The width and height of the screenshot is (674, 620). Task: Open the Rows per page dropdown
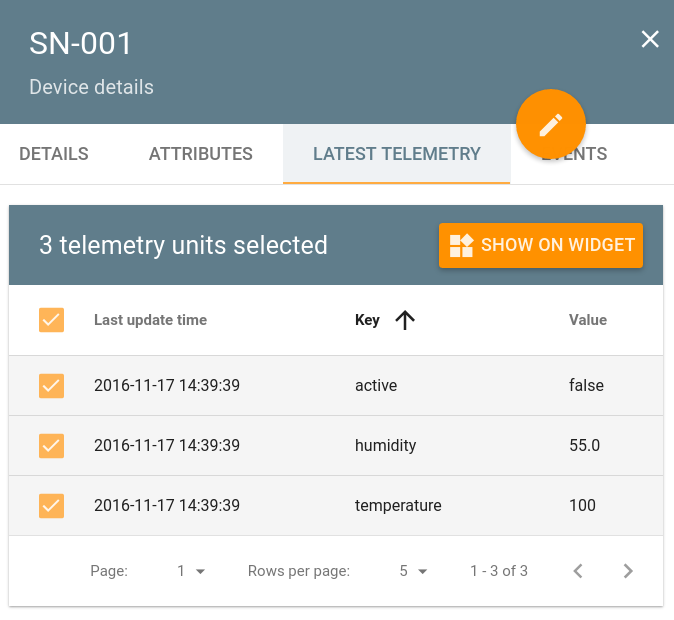[x=413, y=571]
